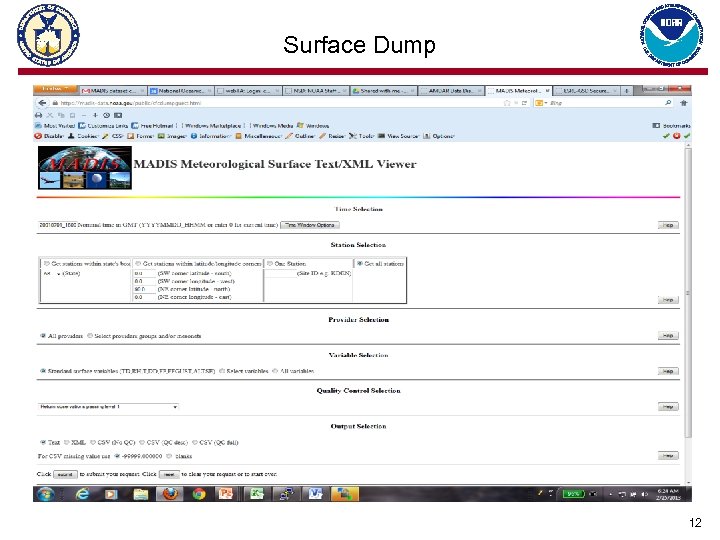Open View Source in Web Developer toolbar
Screen dimensions: 720x540
[398, 136]
